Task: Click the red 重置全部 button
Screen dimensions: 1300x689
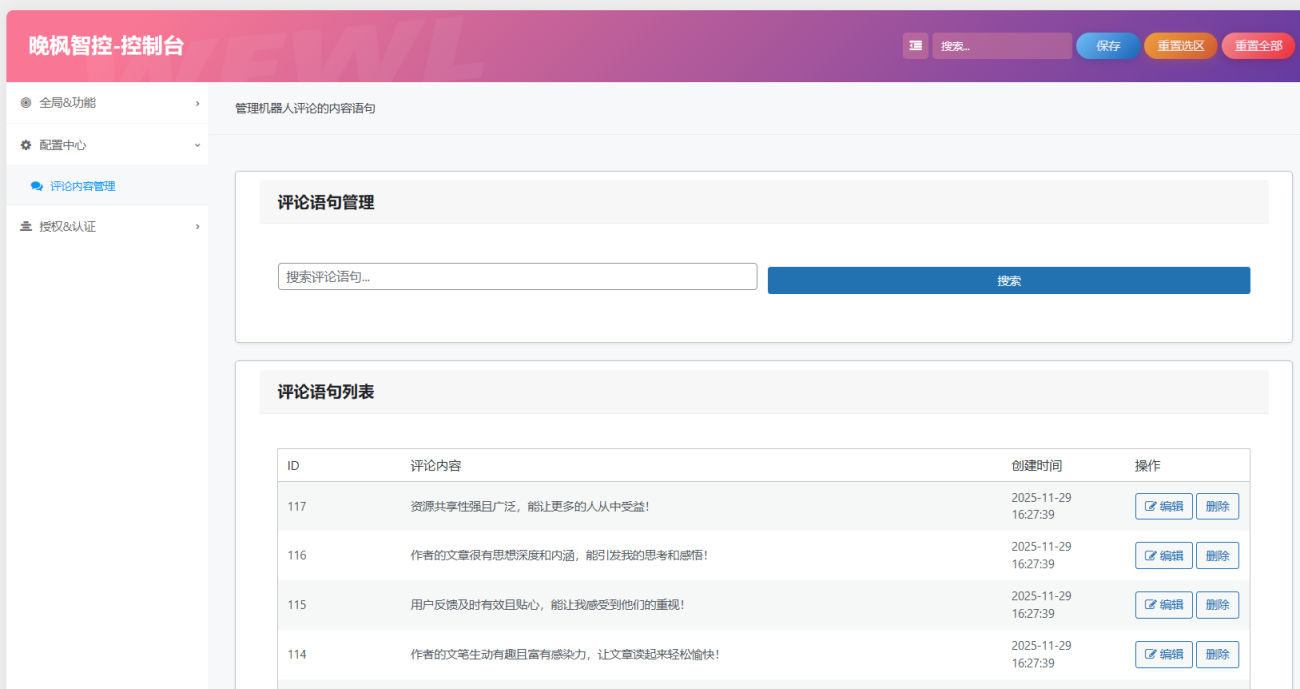Action: click(1257, 46)
